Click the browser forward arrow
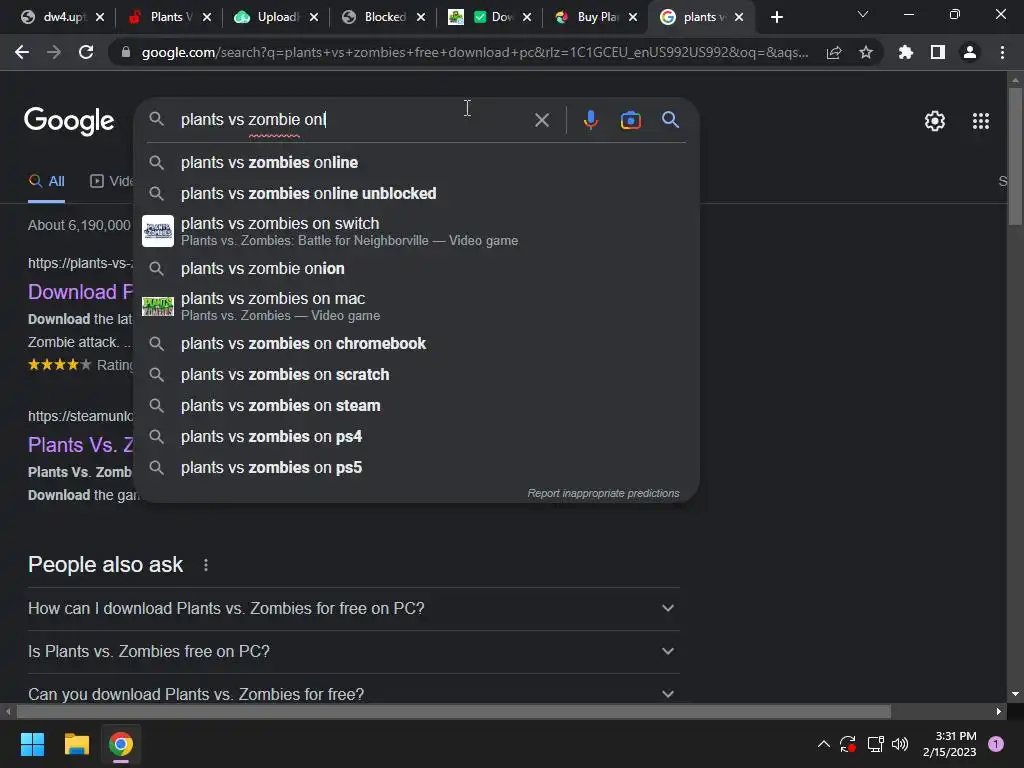1024x768 pixels. (54, 52)
